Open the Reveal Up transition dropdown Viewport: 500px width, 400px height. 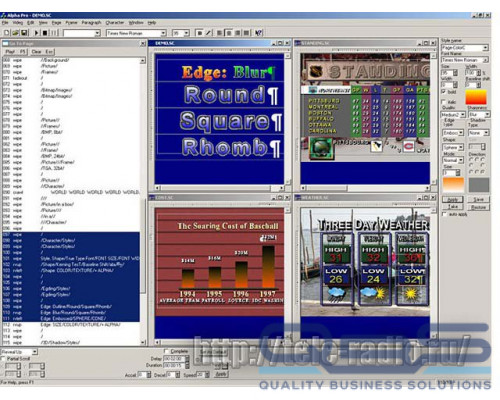click(x=35, y=352)
